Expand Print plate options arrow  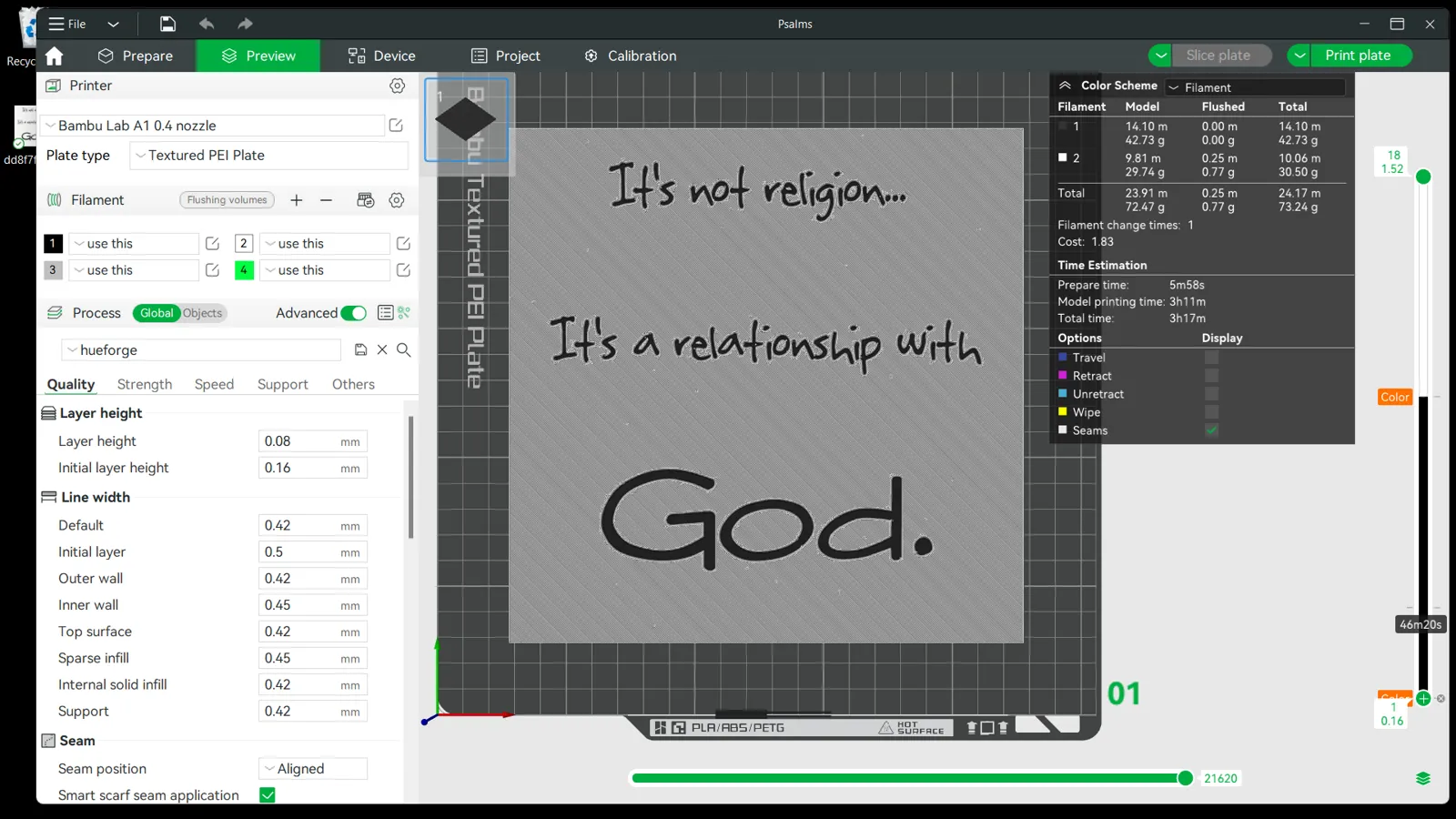click(x=1299, y=56)
